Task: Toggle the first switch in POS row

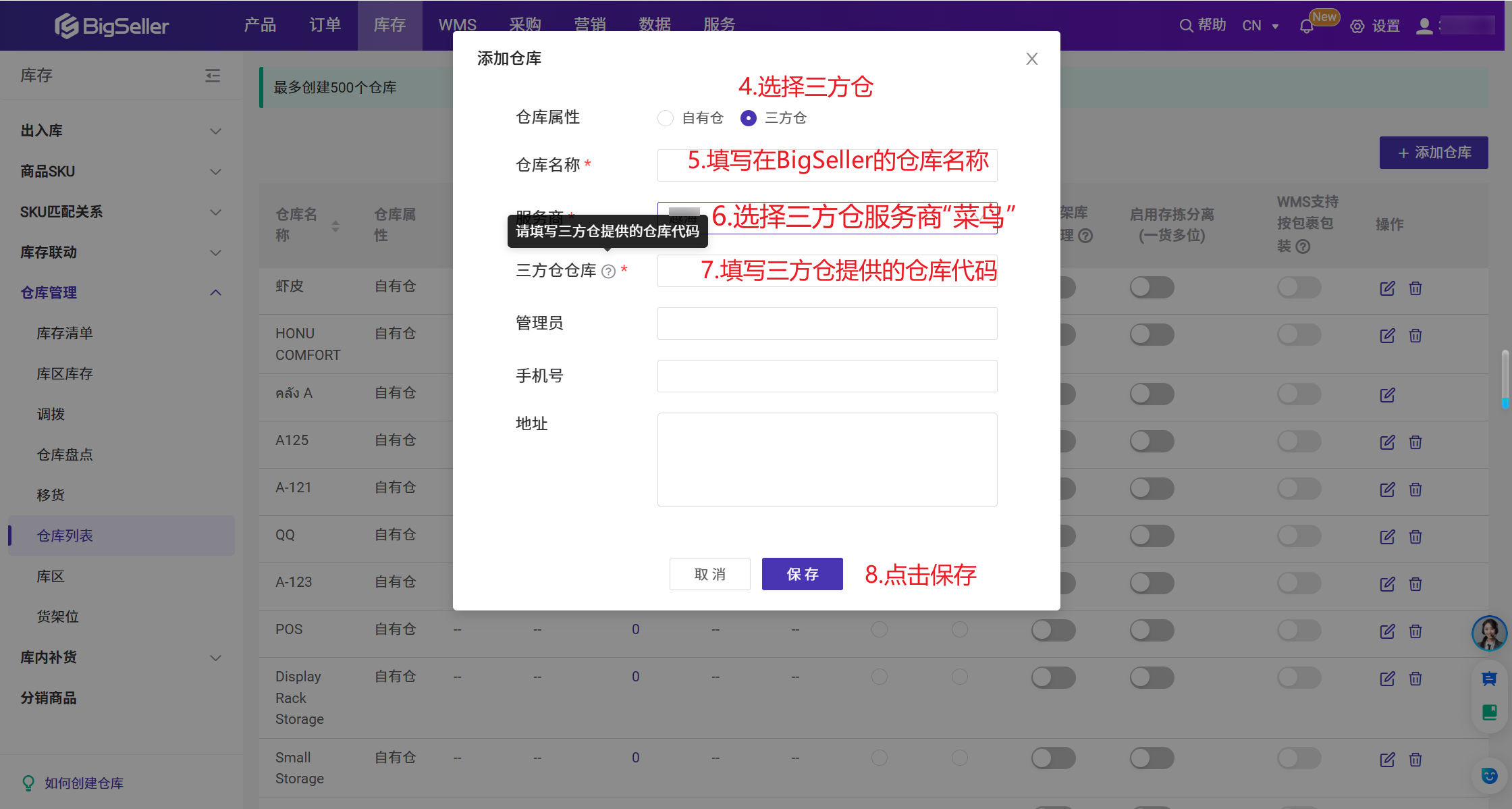Action: (1053, 631)
